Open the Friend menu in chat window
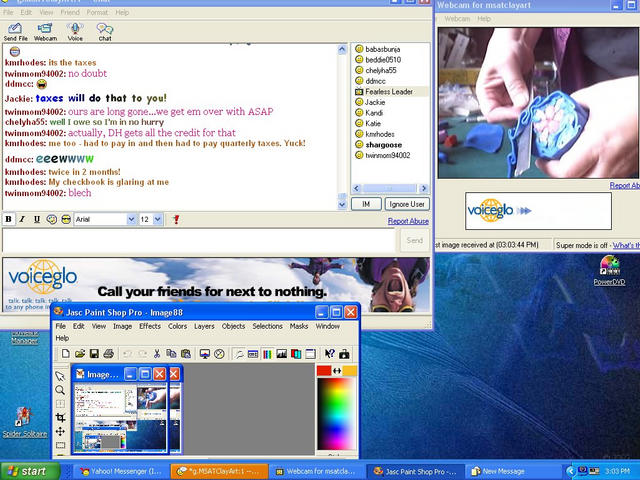 (x=70, y=12)
